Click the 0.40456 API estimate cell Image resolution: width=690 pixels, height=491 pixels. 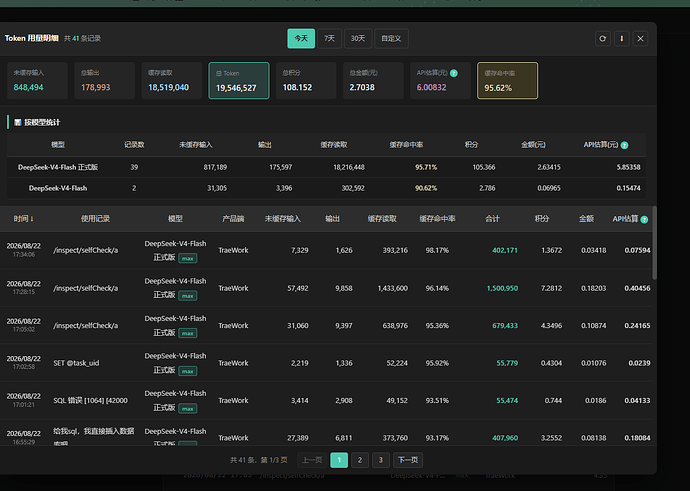tap(637, 288)
